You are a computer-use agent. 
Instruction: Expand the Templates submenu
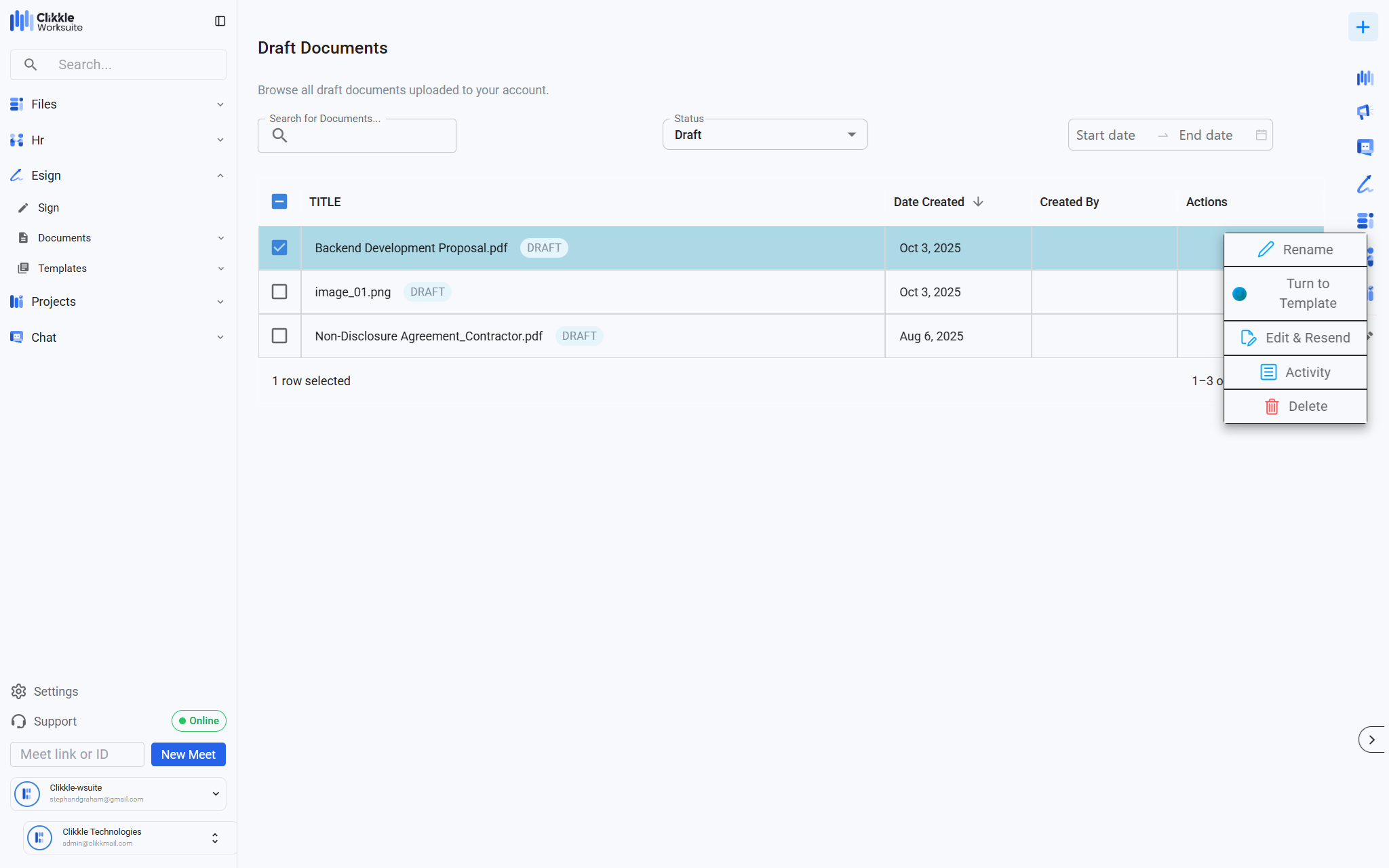(x=220, y=269)
